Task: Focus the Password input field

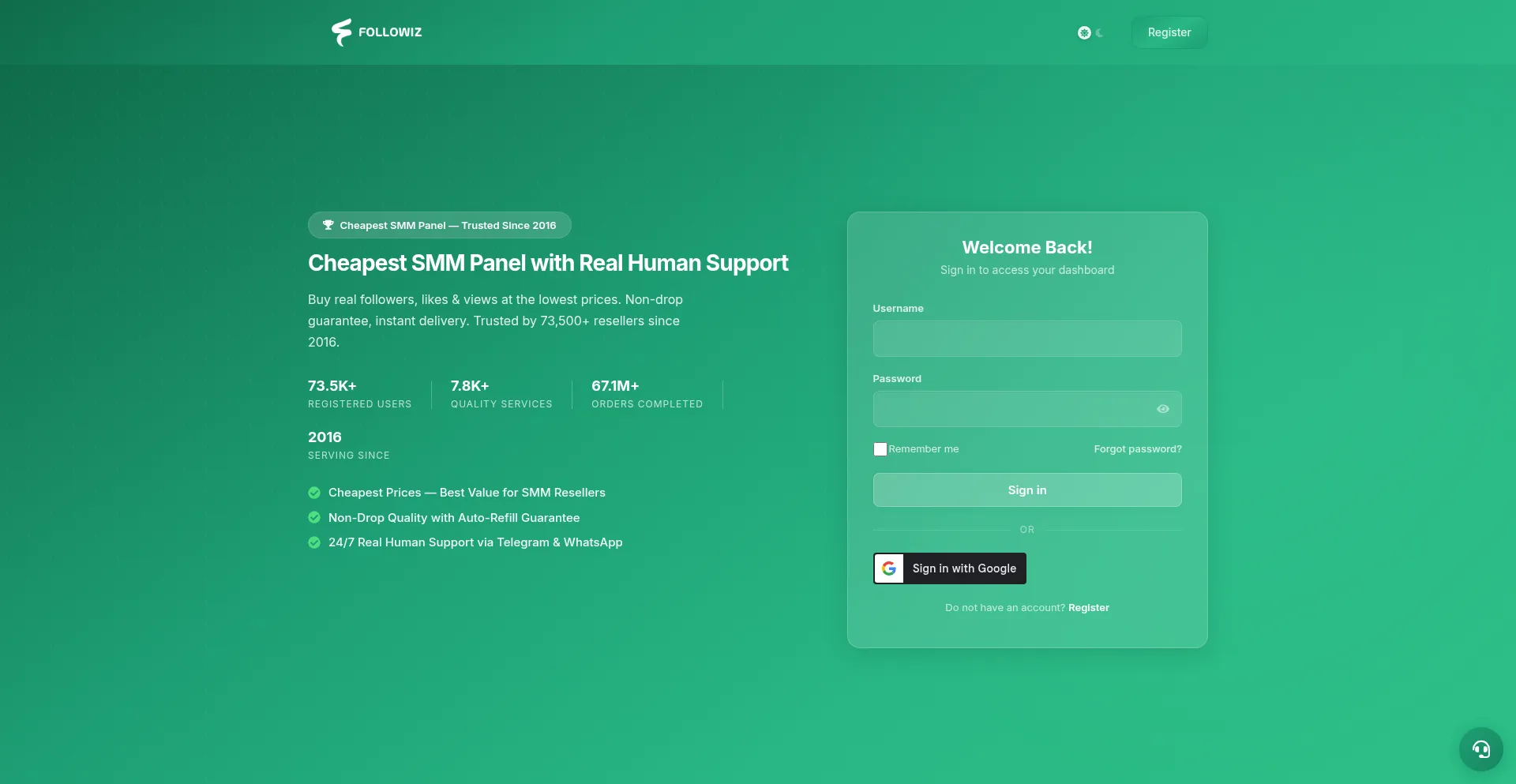Action: pyautogui.click(x=1027, y=409)
